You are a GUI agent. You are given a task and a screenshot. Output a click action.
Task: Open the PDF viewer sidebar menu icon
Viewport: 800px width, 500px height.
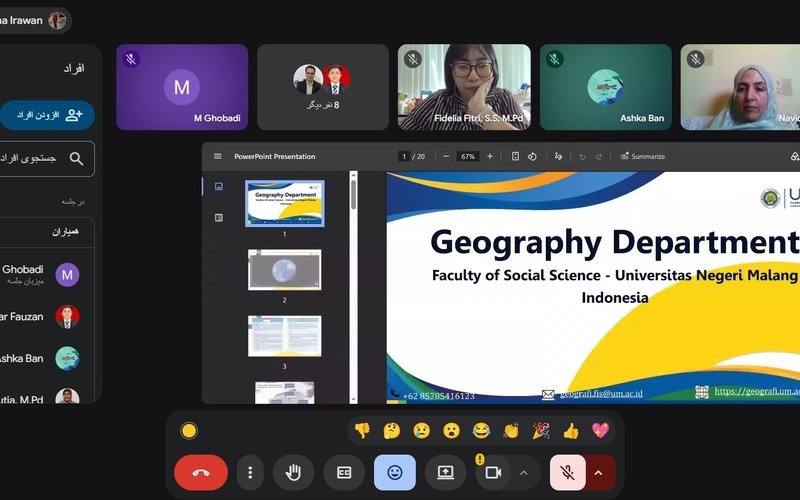217,156
